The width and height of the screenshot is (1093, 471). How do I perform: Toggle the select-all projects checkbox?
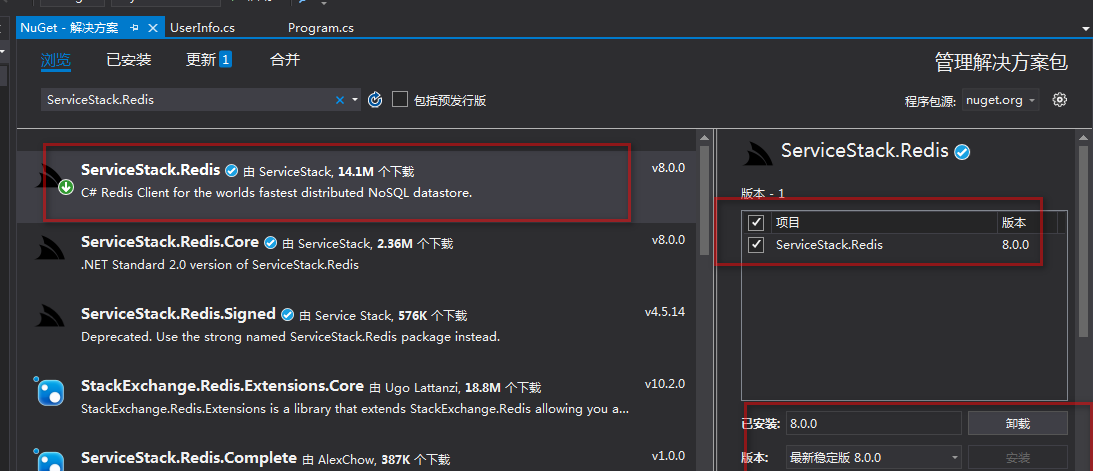click(x=756, y=223)
